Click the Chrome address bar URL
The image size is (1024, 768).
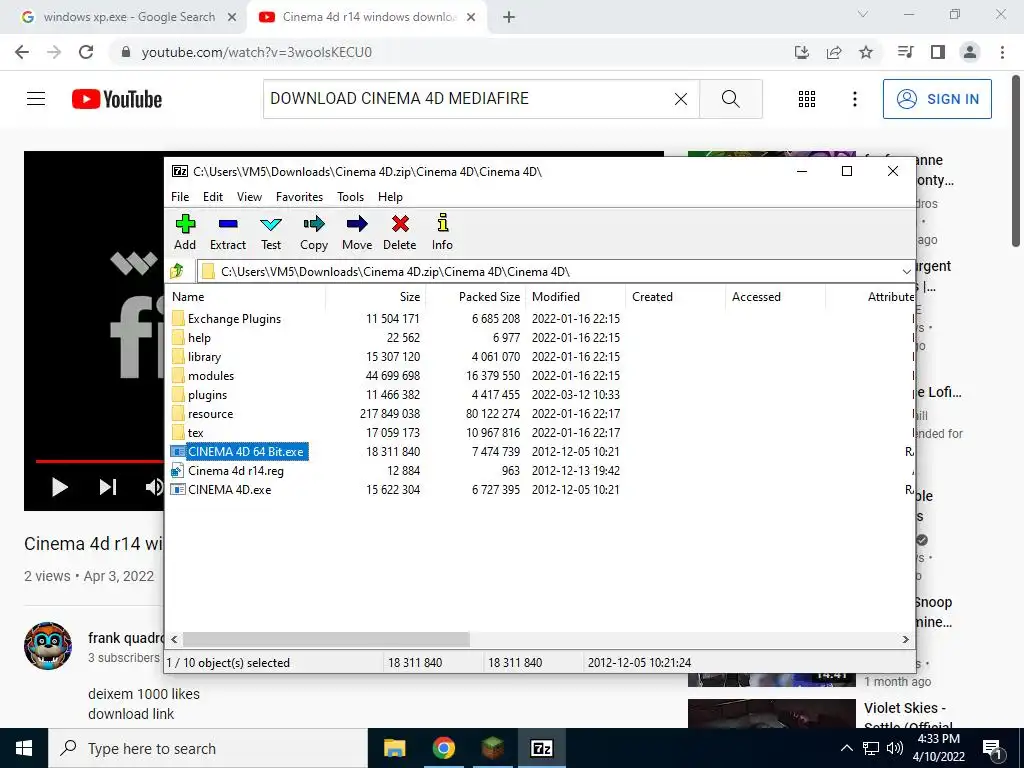pyautogui.click(x=257, y=52)
